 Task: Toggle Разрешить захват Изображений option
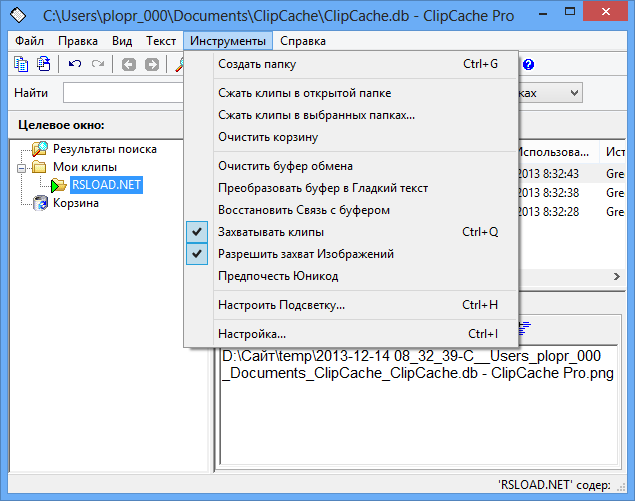point(351,254)
